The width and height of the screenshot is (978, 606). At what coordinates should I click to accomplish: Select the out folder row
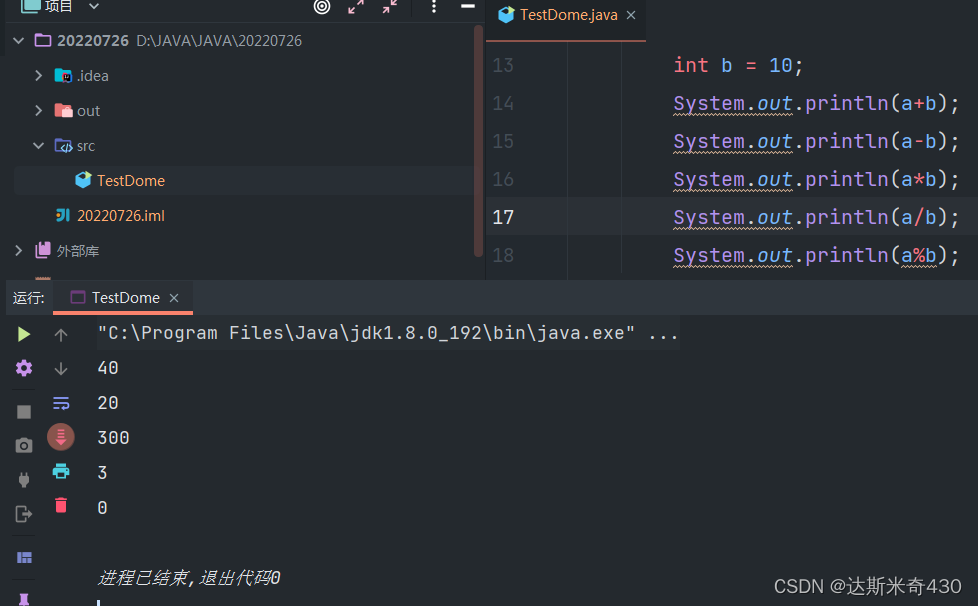77,111
